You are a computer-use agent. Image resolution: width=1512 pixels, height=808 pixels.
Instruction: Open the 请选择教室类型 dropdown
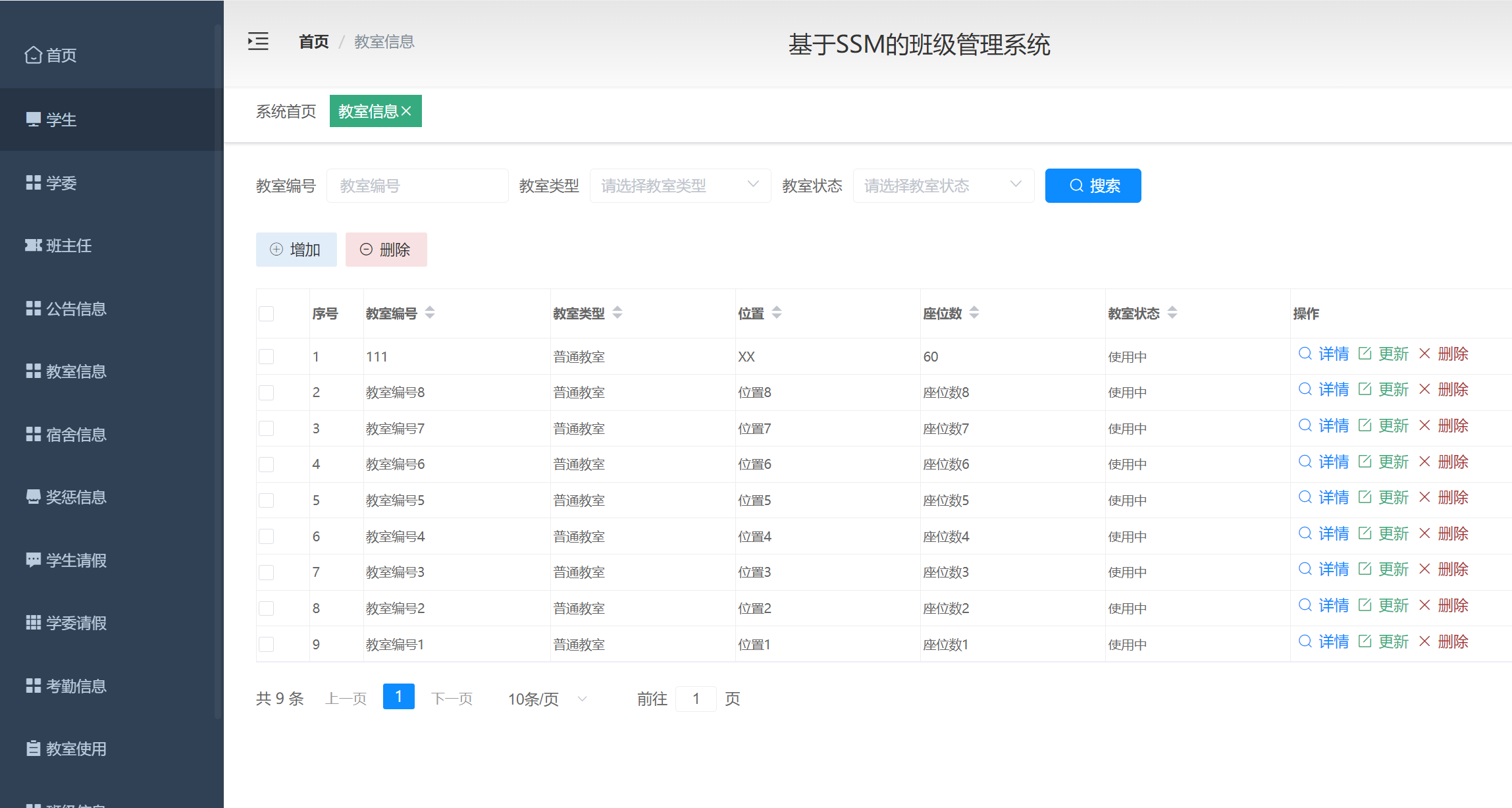click(x=680, y=186)
